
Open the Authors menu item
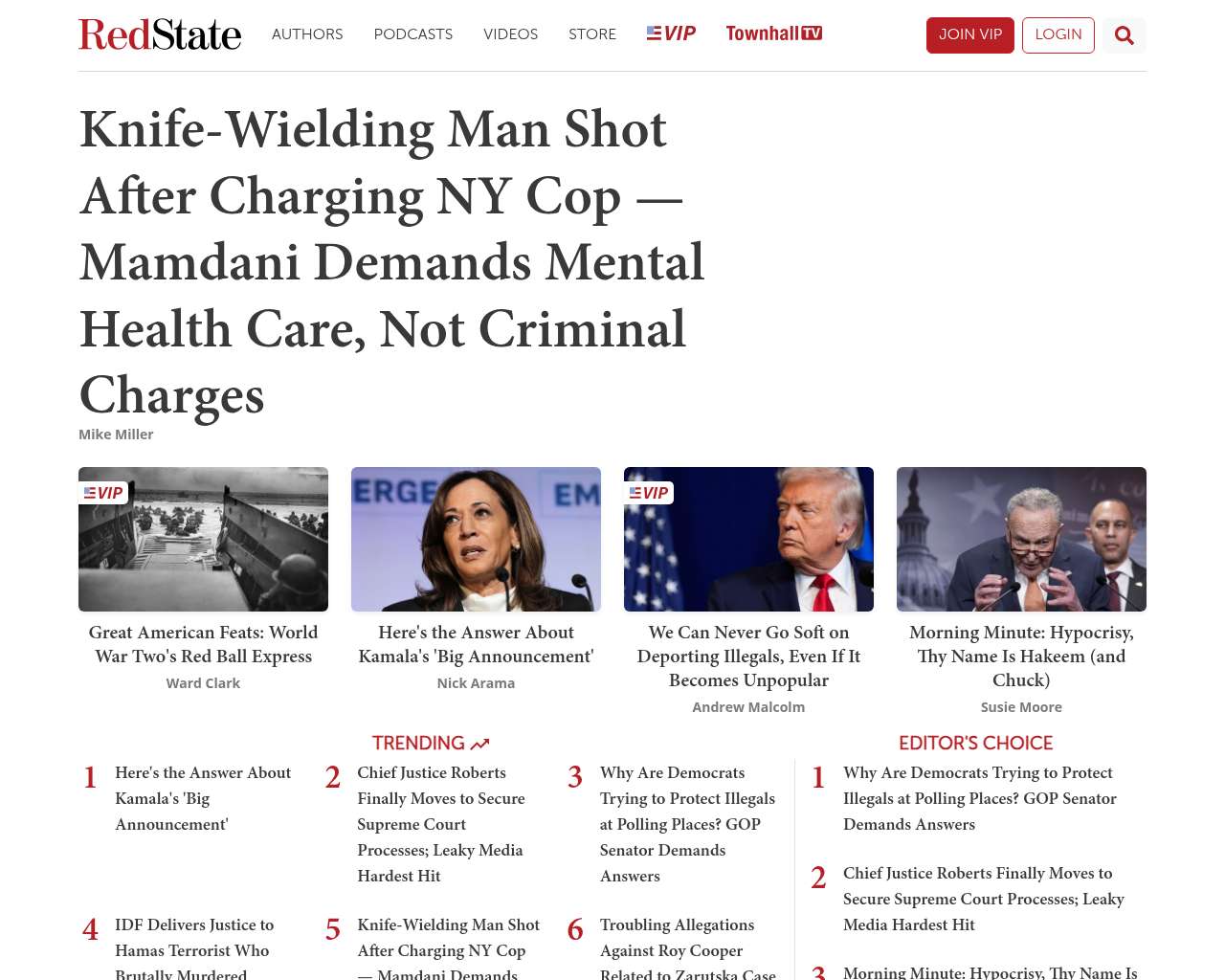[307, 34]
